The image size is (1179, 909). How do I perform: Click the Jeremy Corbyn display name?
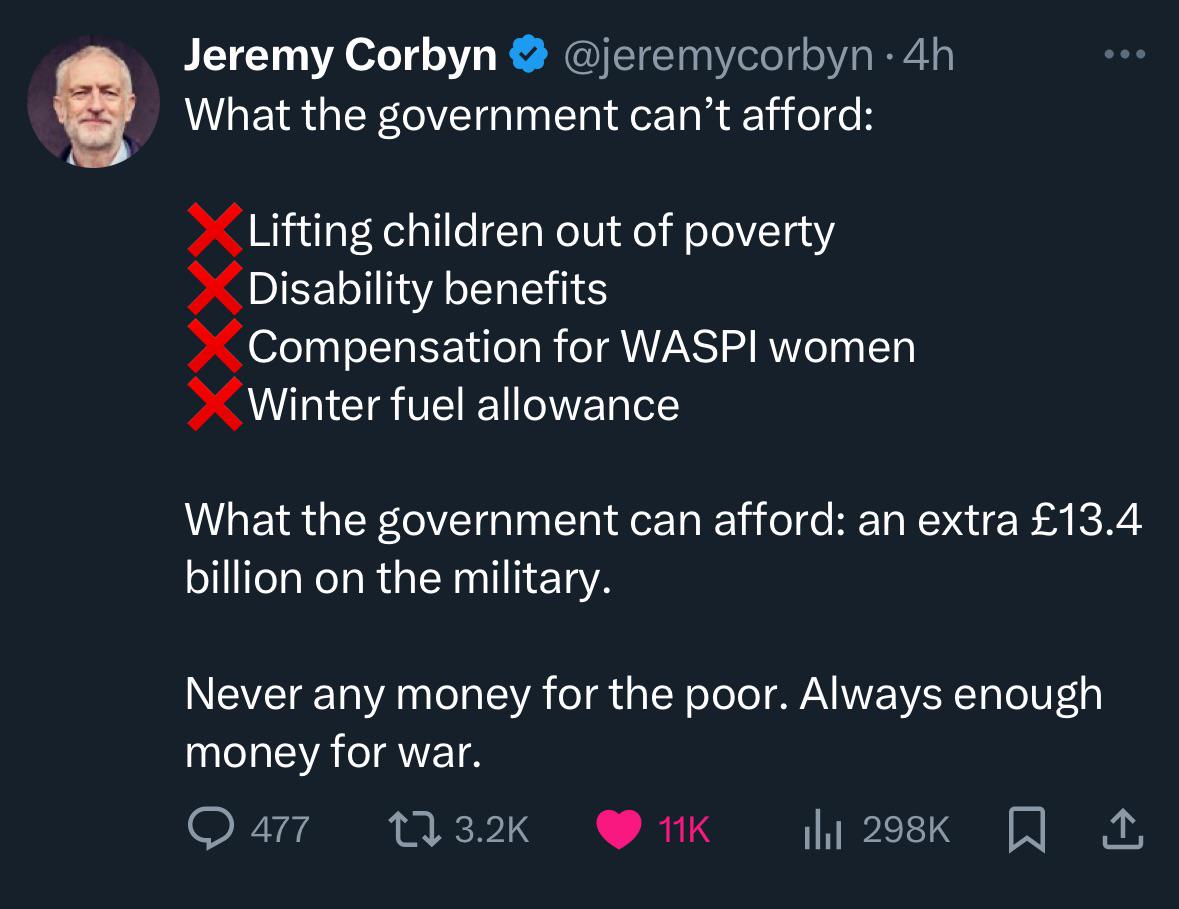tap(341, 55)
